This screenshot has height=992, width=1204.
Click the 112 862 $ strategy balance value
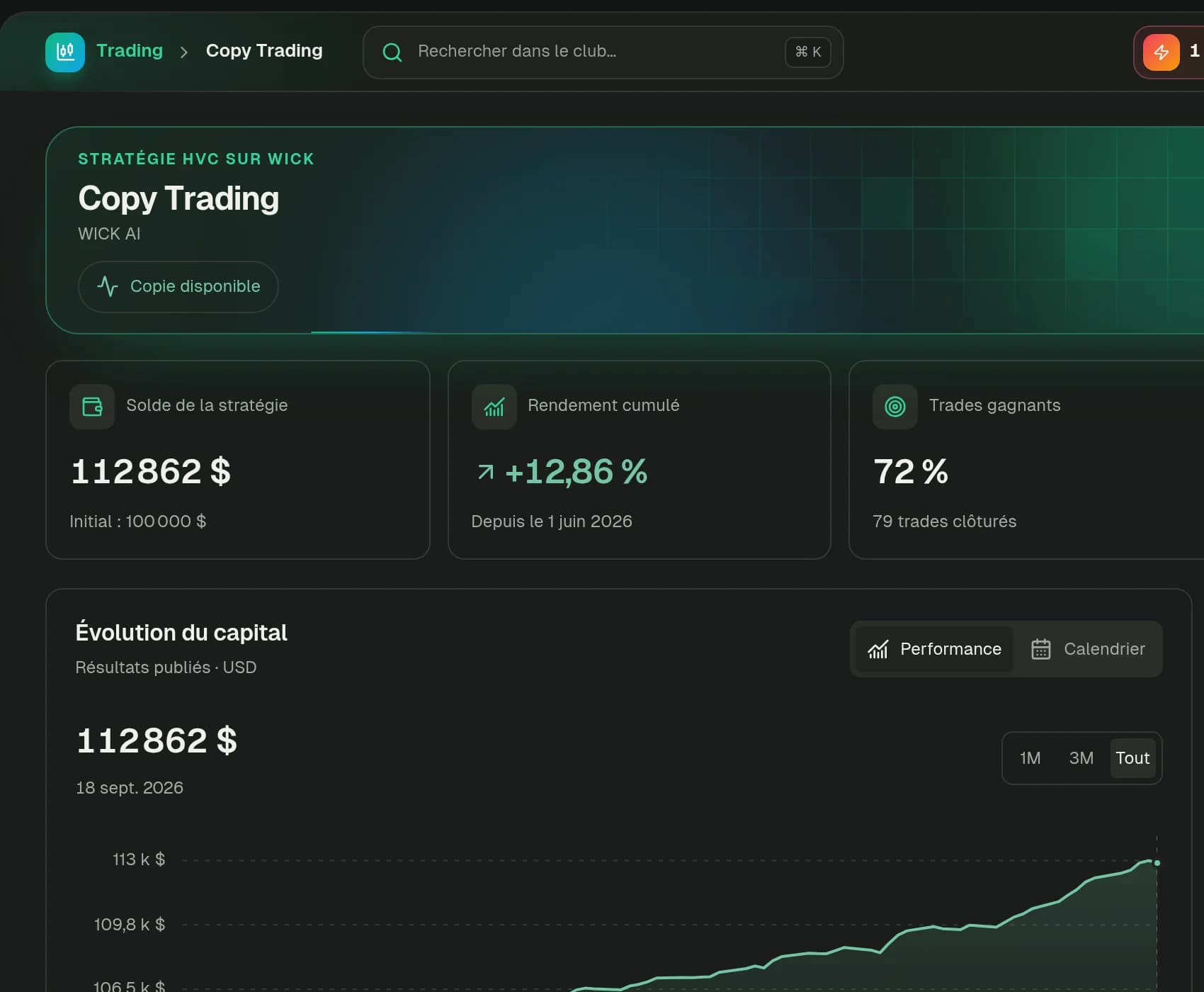(x=151, y=472)
